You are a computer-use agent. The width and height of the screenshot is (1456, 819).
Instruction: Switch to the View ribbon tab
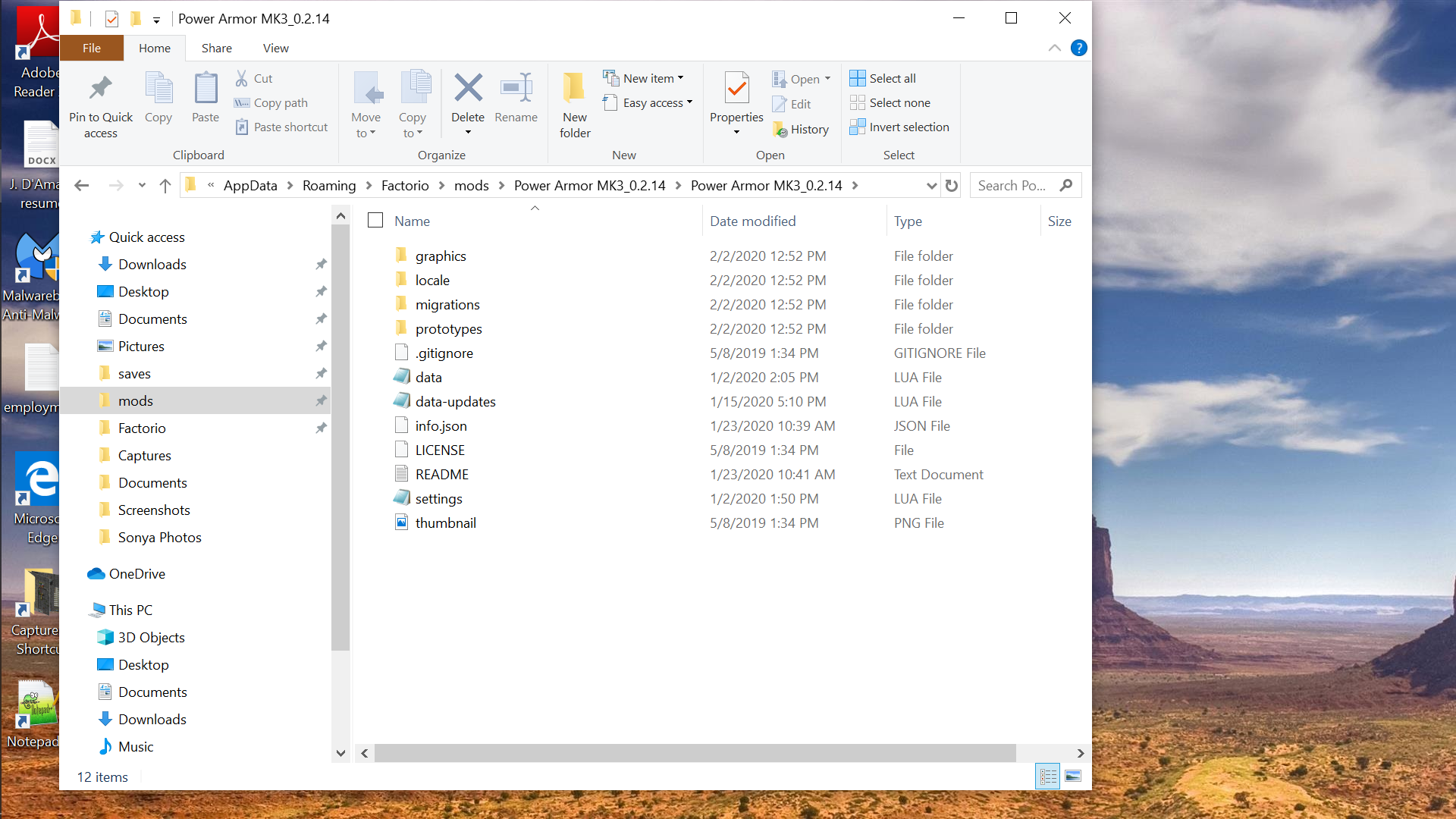coord(276,48)
